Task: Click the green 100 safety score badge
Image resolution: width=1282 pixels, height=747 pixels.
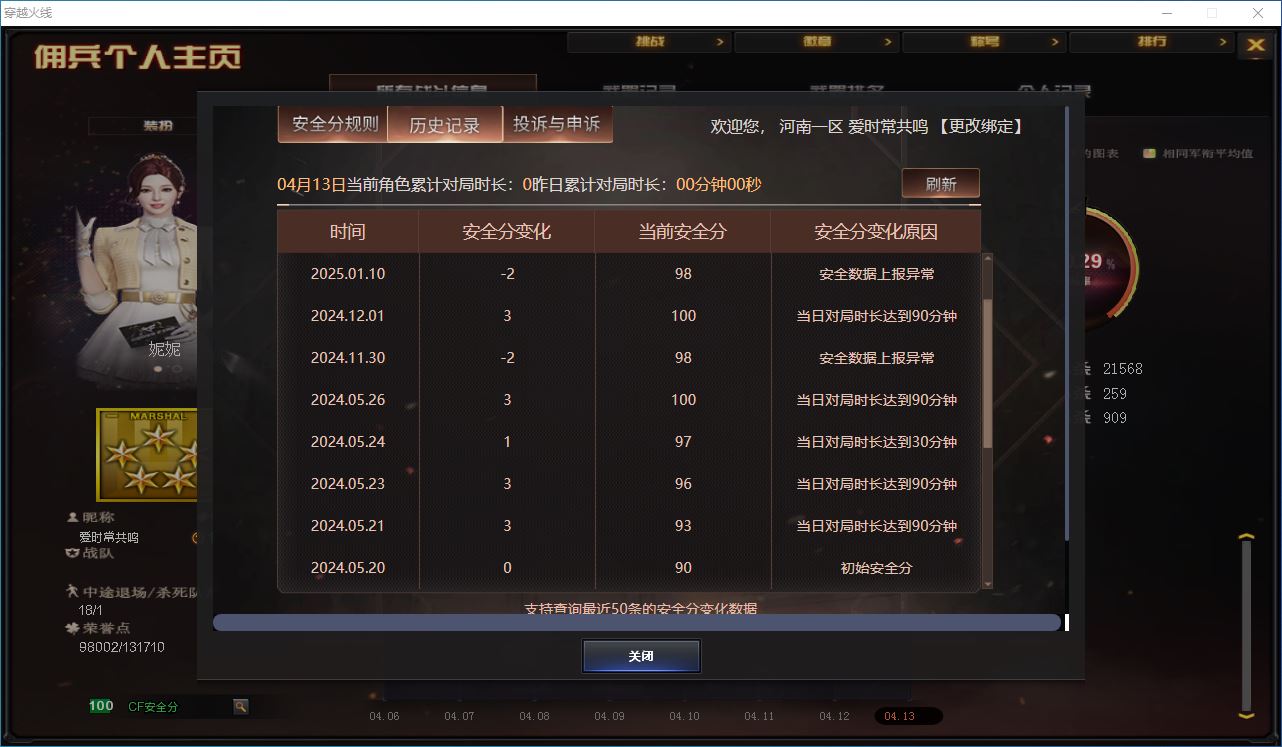Action: [101, 706]
